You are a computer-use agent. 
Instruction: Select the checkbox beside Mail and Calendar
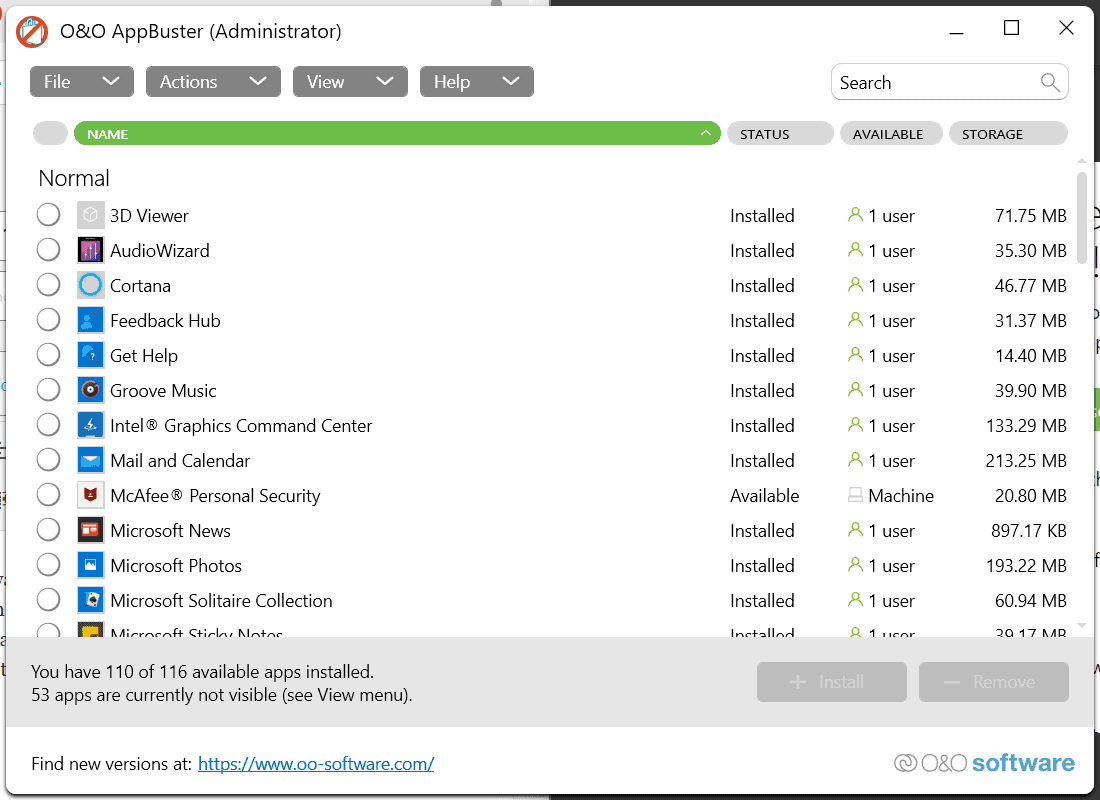click(x=48, y=460)
